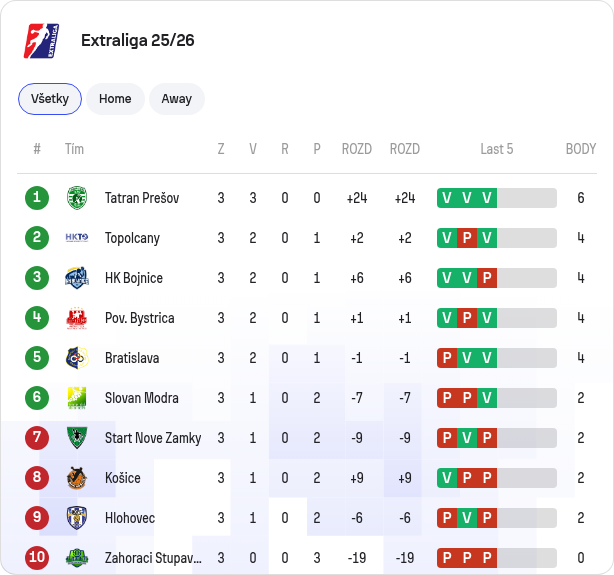The height and width of the screenshot is (575, 614).
Task: Open Tatran Prešov team crest
Action: [77, 198]
